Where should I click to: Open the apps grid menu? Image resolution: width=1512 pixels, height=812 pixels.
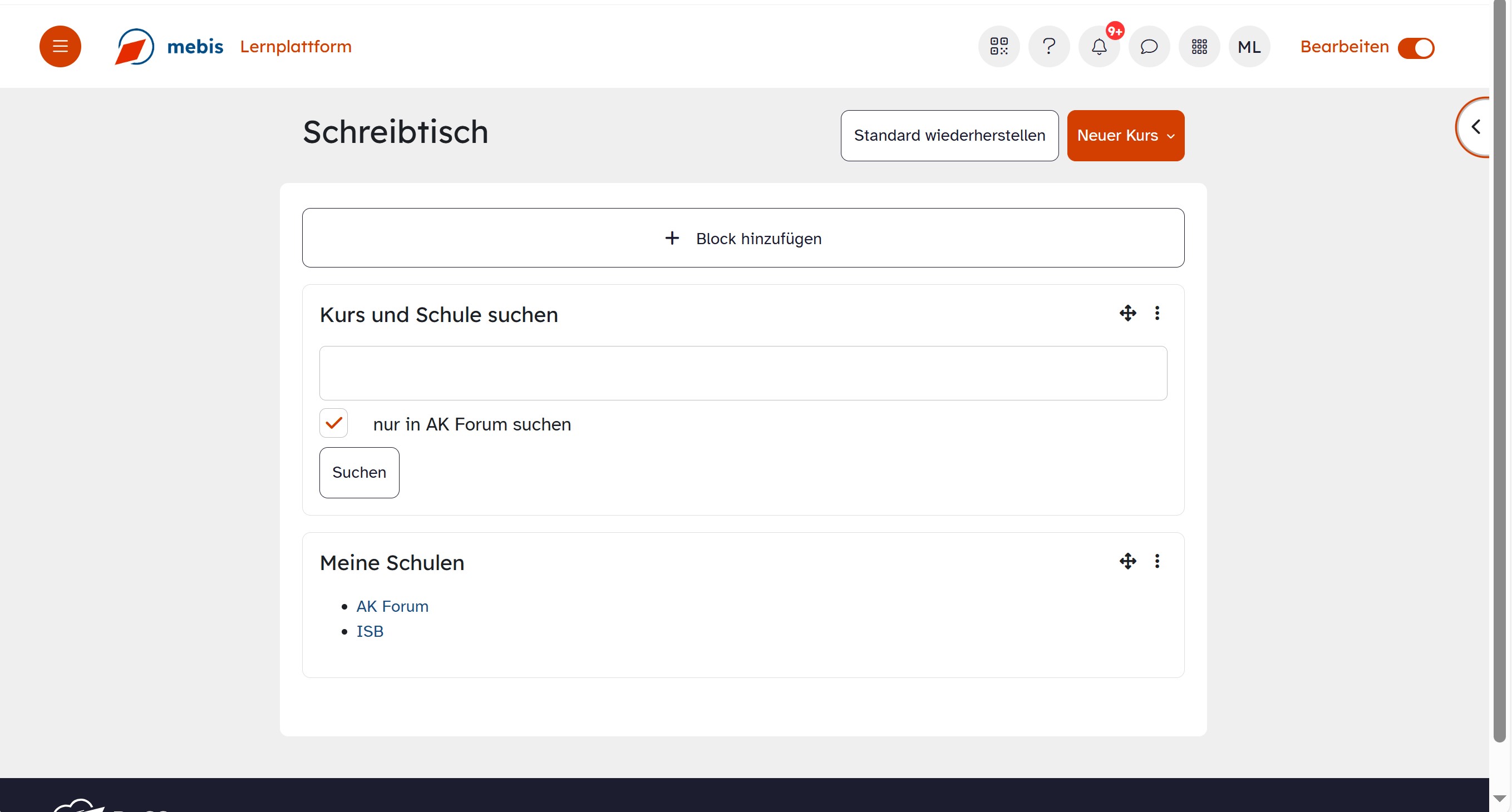point(1199,46)
